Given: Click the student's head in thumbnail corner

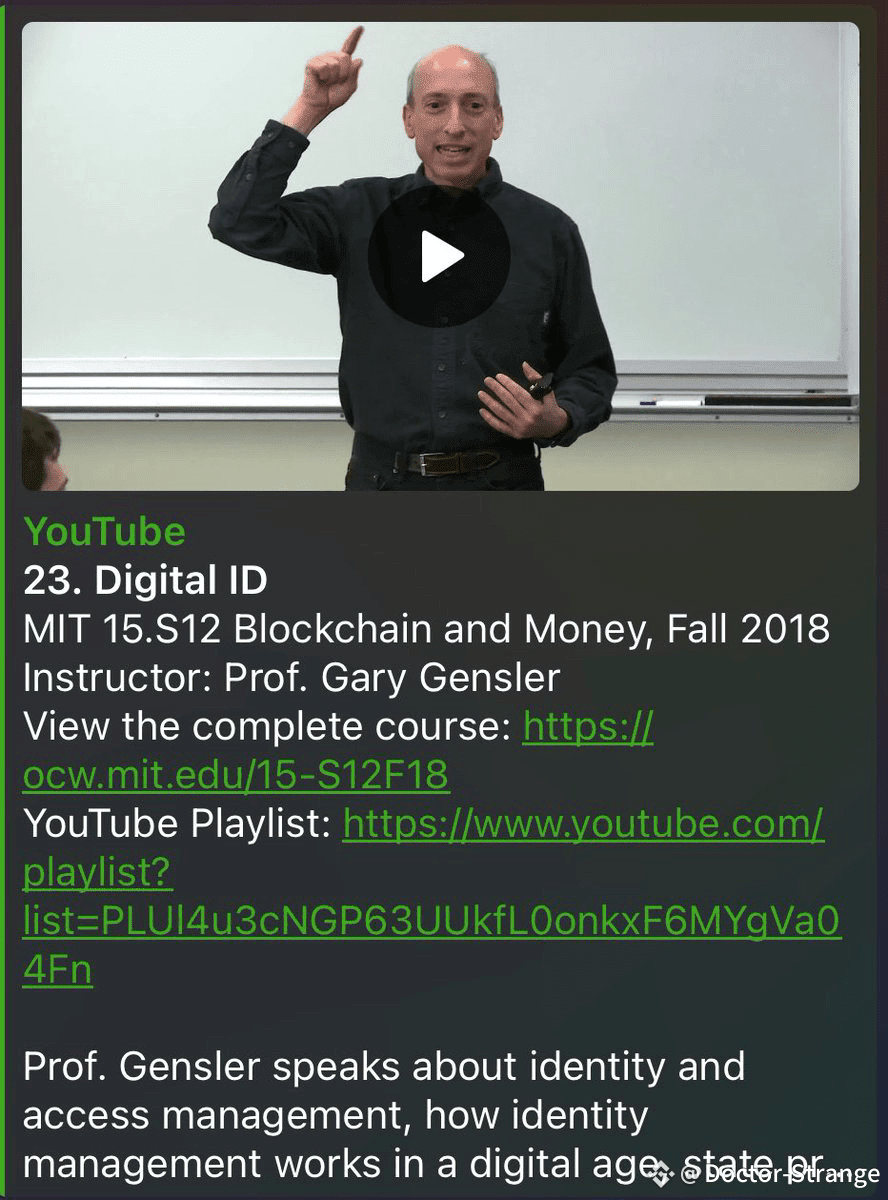Looking at the screenshot, I should point(42,449).
